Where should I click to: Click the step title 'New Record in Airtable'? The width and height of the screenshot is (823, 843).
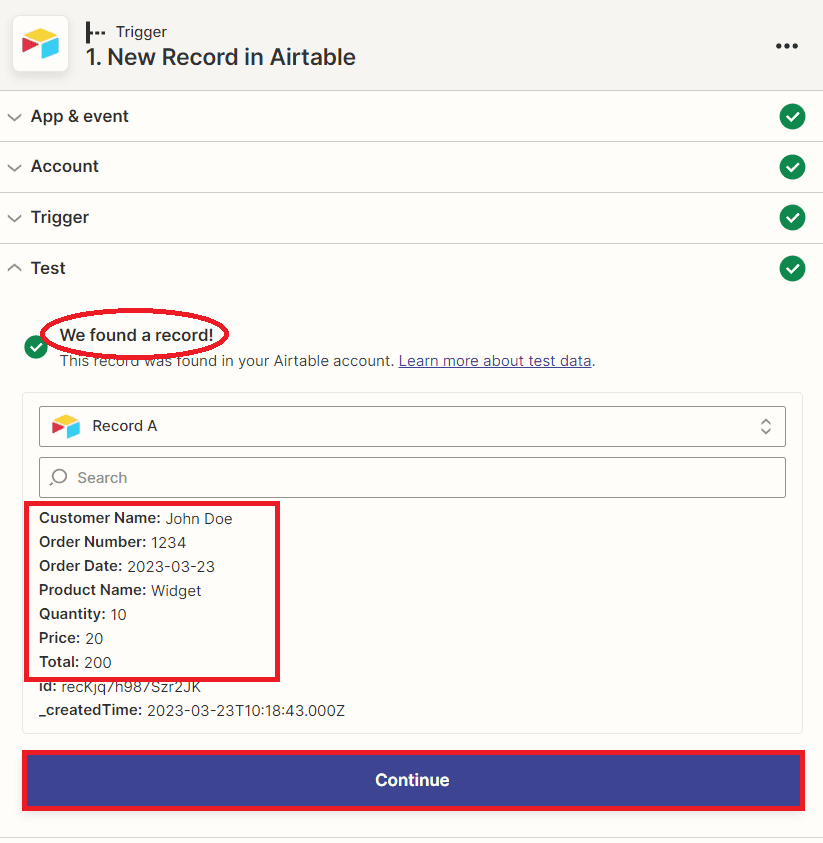click(221, 57)
